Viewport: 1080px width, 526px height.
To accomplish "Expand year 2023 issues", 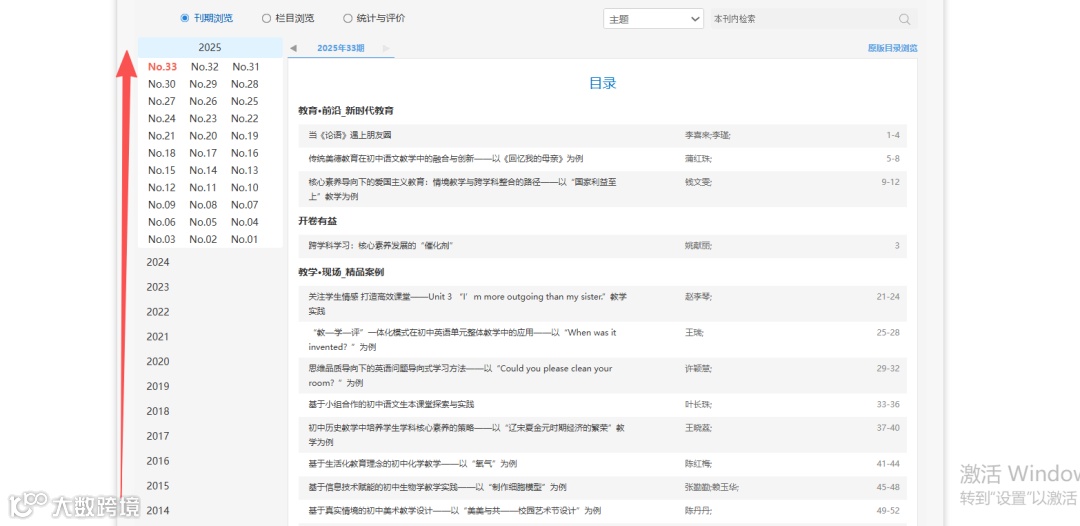I will coord(158,287).
